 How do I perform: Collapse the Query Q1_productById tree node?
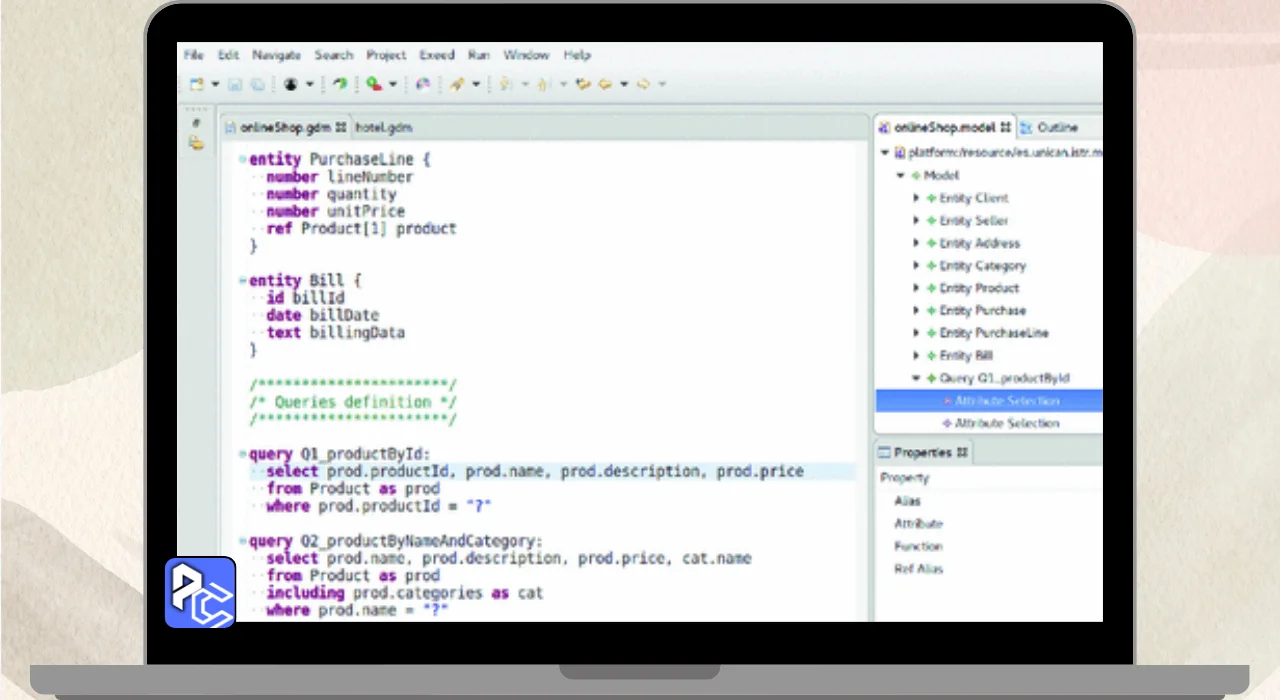coord(916,378)
